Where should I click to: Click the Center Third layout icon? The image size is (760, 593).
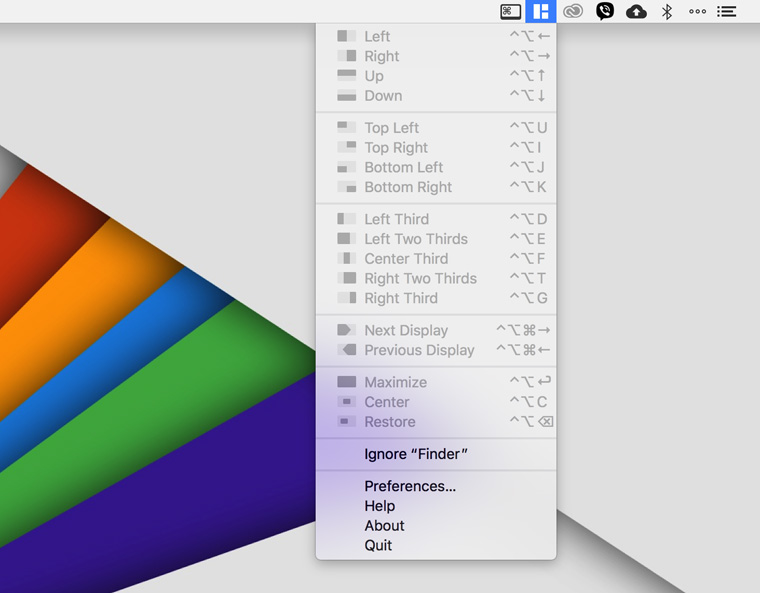tap(347, 258)
